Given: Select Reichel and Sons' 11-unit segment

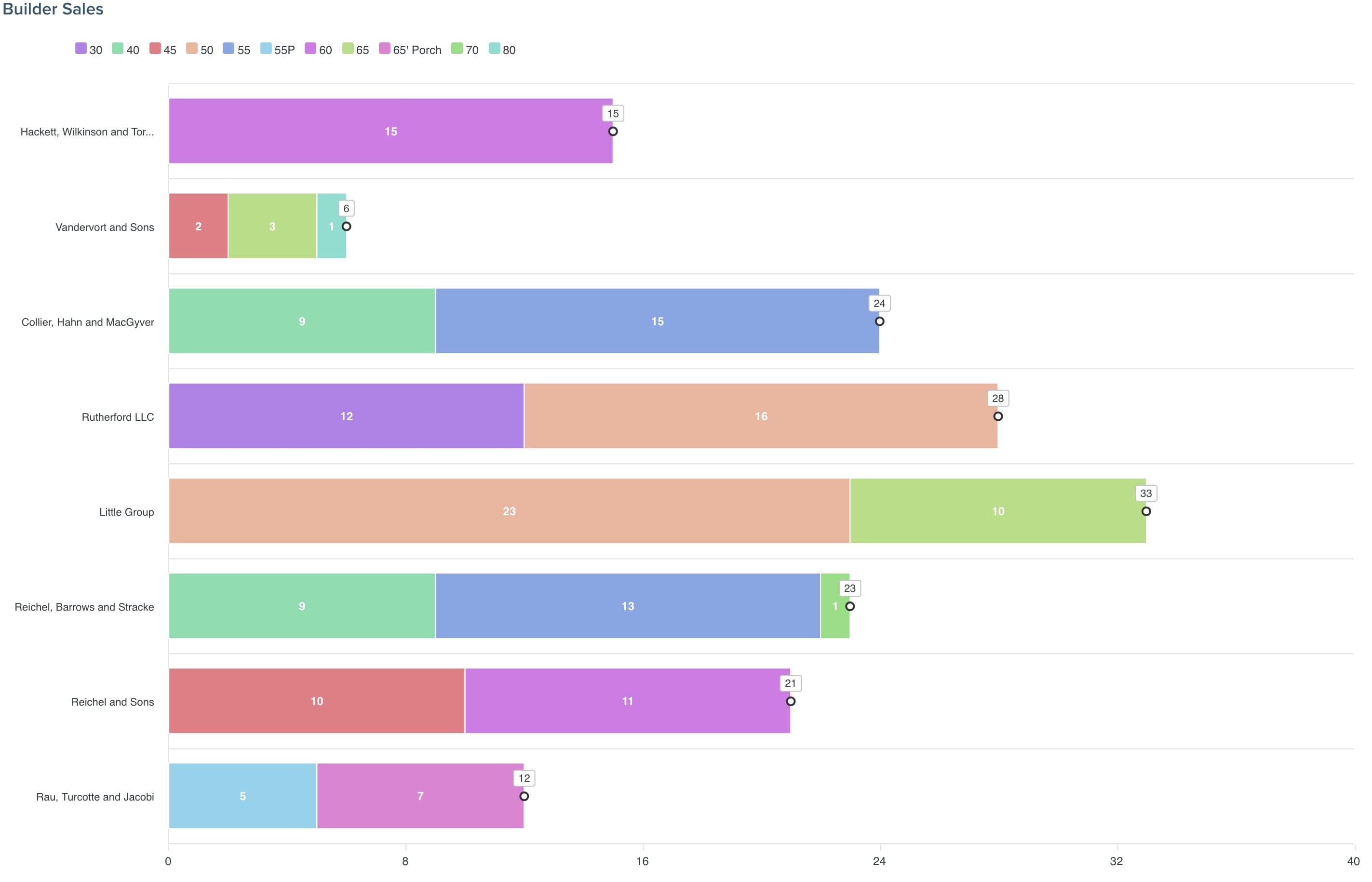Looking at the screenshot, I should coord(627,701).
